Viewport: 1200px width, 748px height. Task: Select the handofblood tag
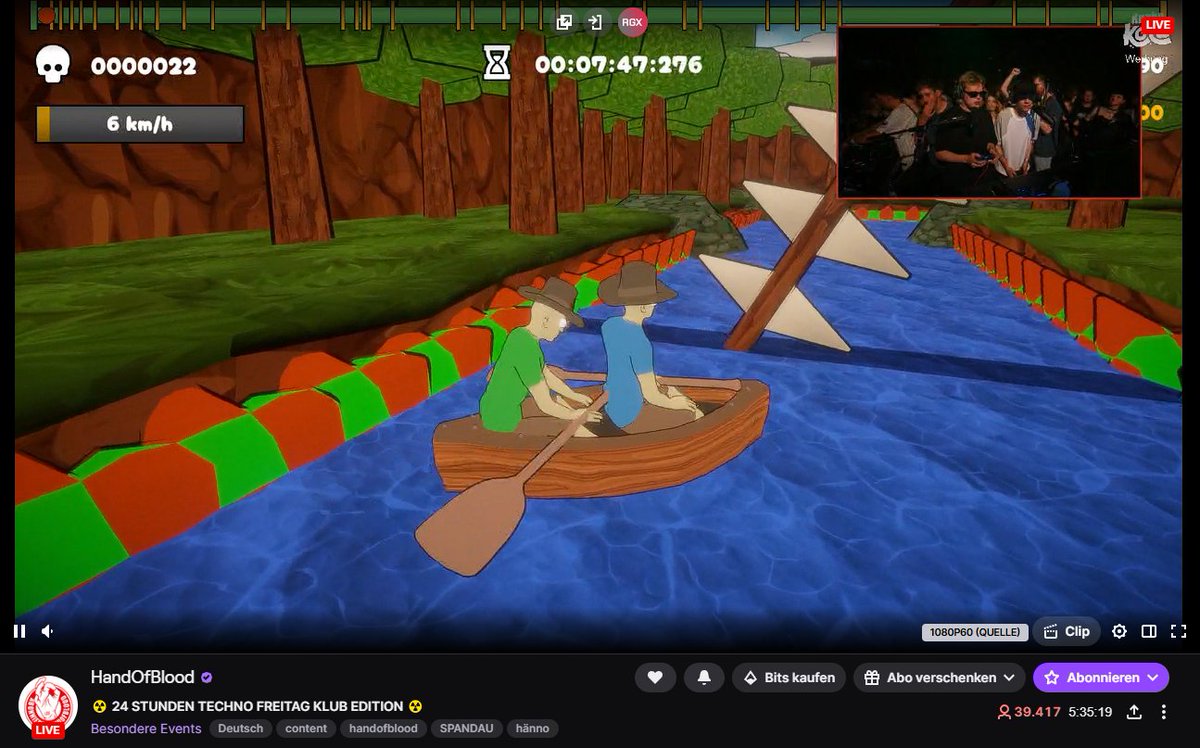point(385,728)
